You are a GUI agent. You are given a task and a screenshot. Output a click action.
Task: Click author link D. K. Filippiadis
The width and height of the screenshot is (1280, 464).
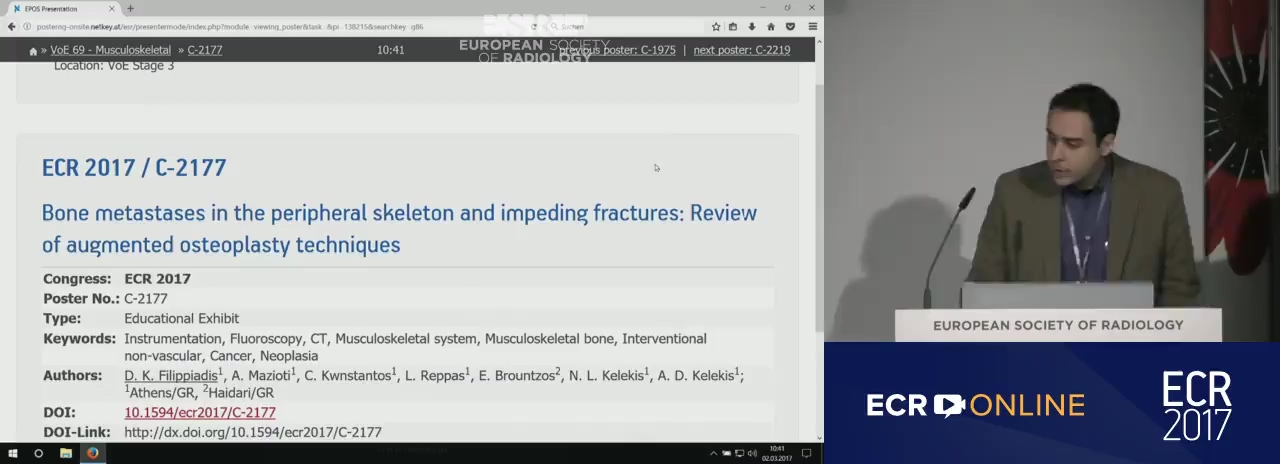[171, 376]
